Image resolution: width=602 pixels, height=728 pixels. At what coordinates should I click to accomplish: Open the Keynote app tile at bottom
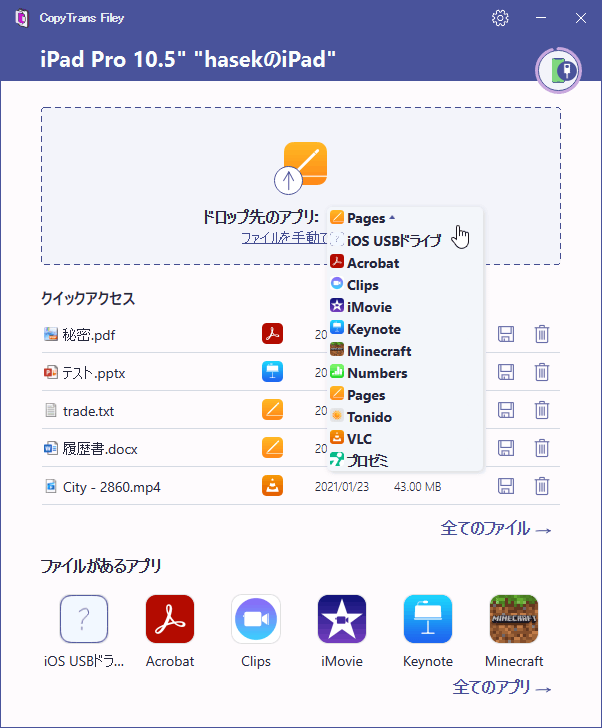click(427, 631)
